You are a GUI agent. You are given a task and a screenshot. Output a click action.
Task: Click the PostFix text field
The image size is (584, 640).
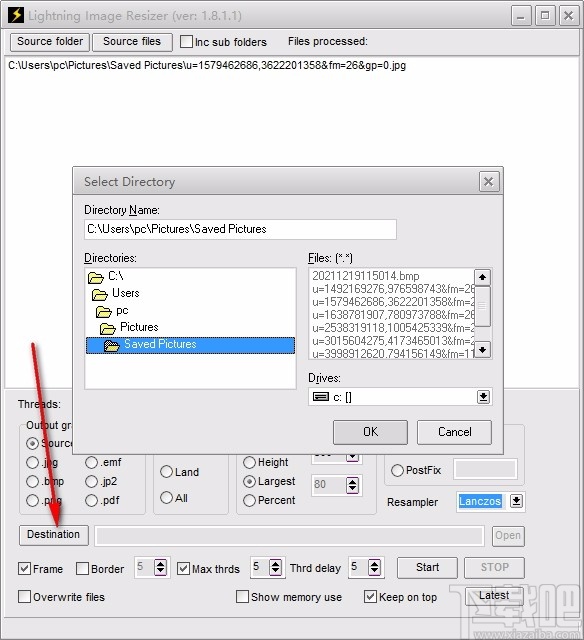pos(485,469)
